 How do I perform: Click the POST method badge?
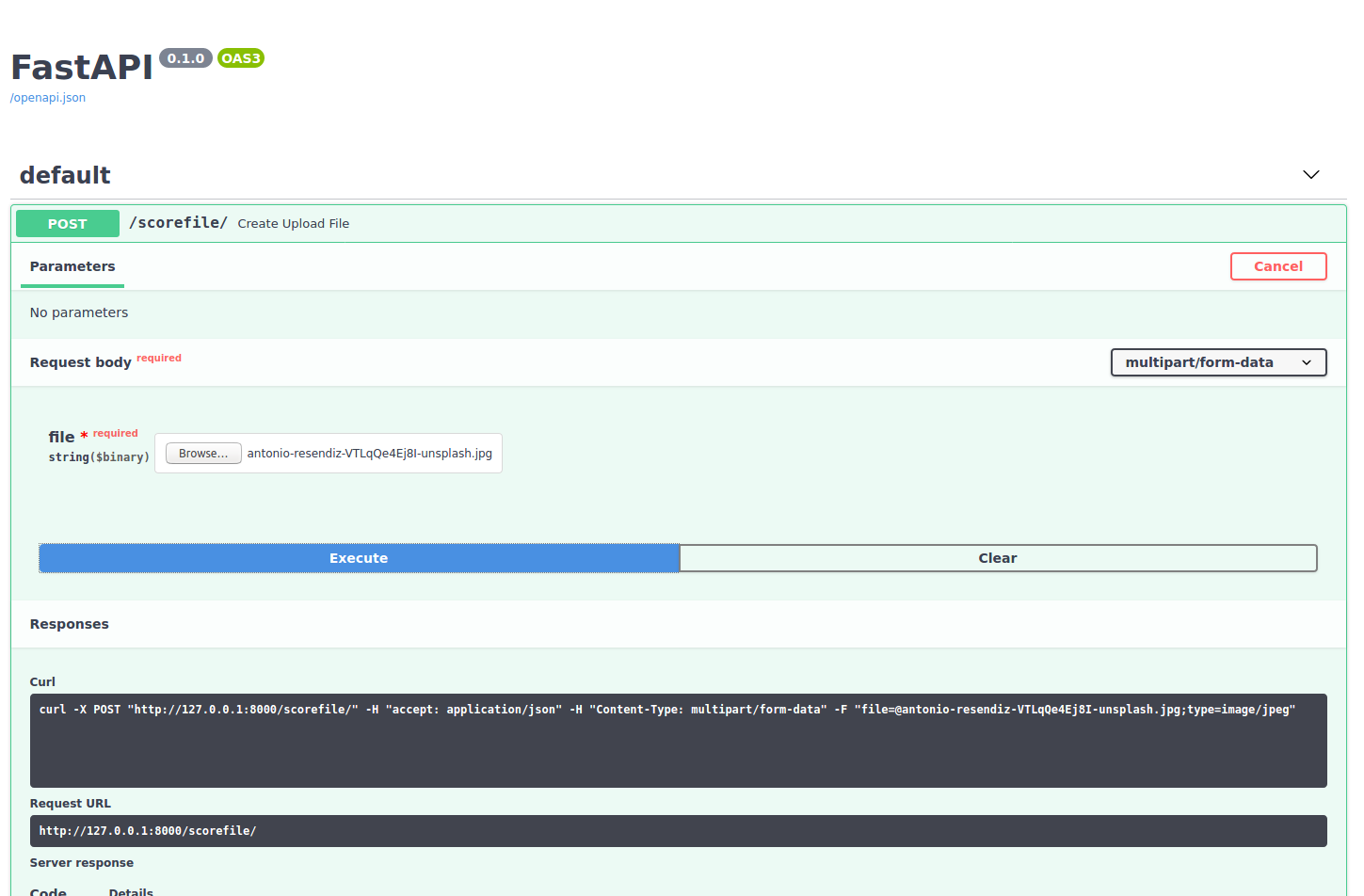[x=68, y=224]
